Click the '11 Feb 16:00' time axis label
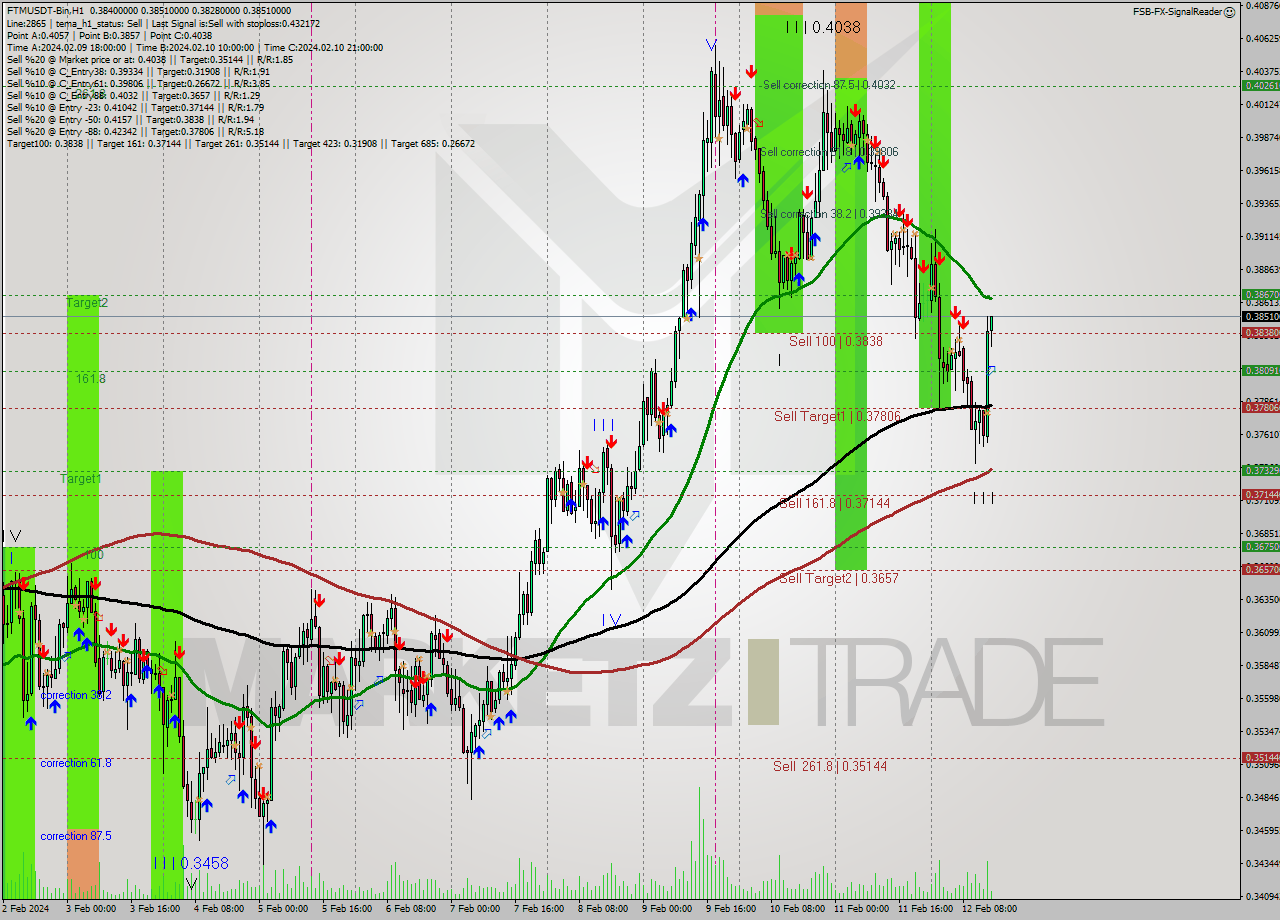1280x920 pixels. tap(925, 909)
